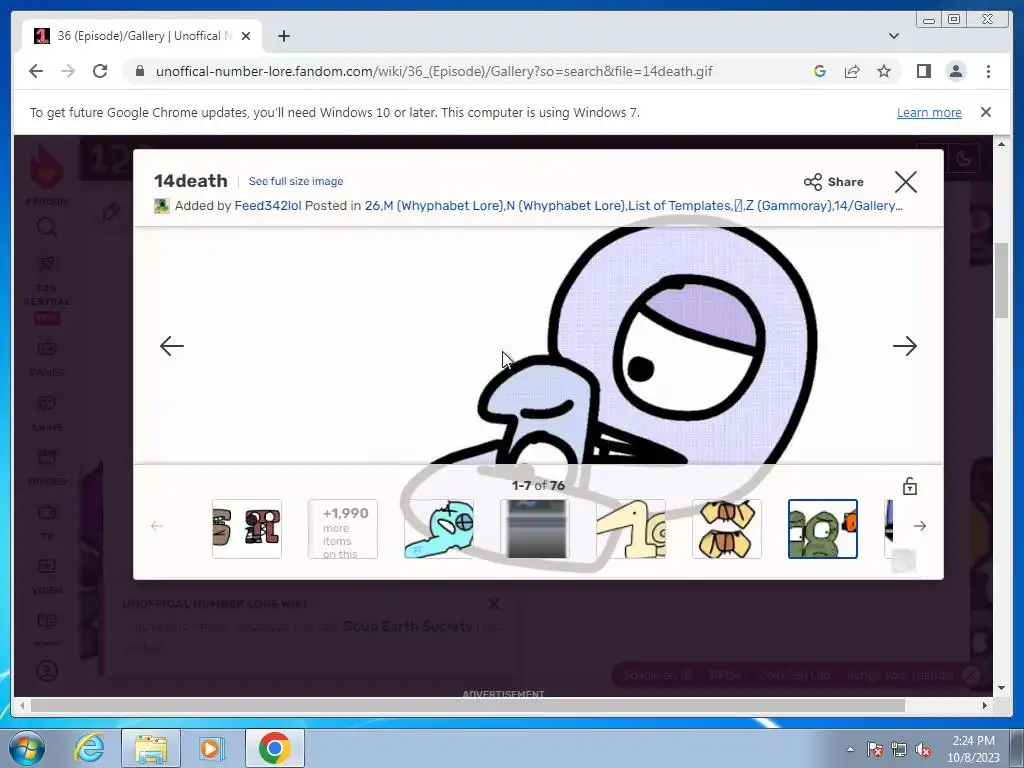Viewport: 1024px width, 768px height.
Task: Show next image with right arrow
Action: pyautogui.click(x=905, y=345)
